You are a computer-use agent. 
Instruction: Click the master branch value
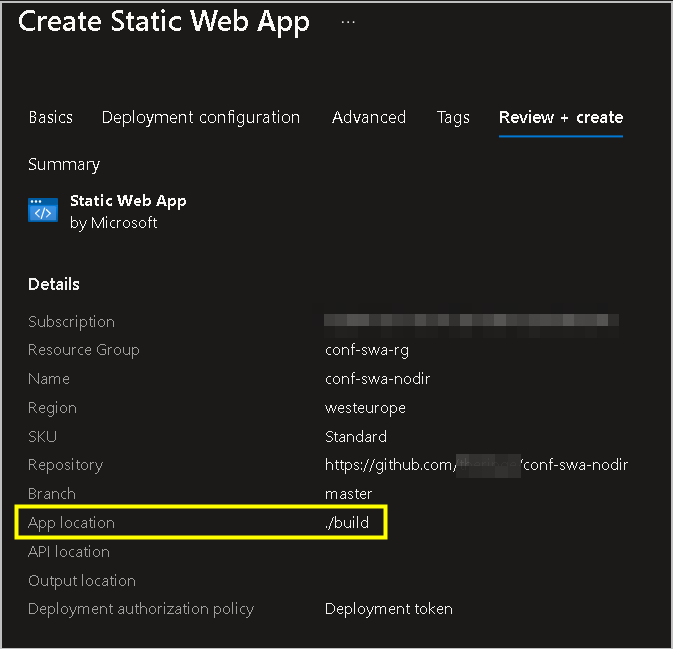348,494
